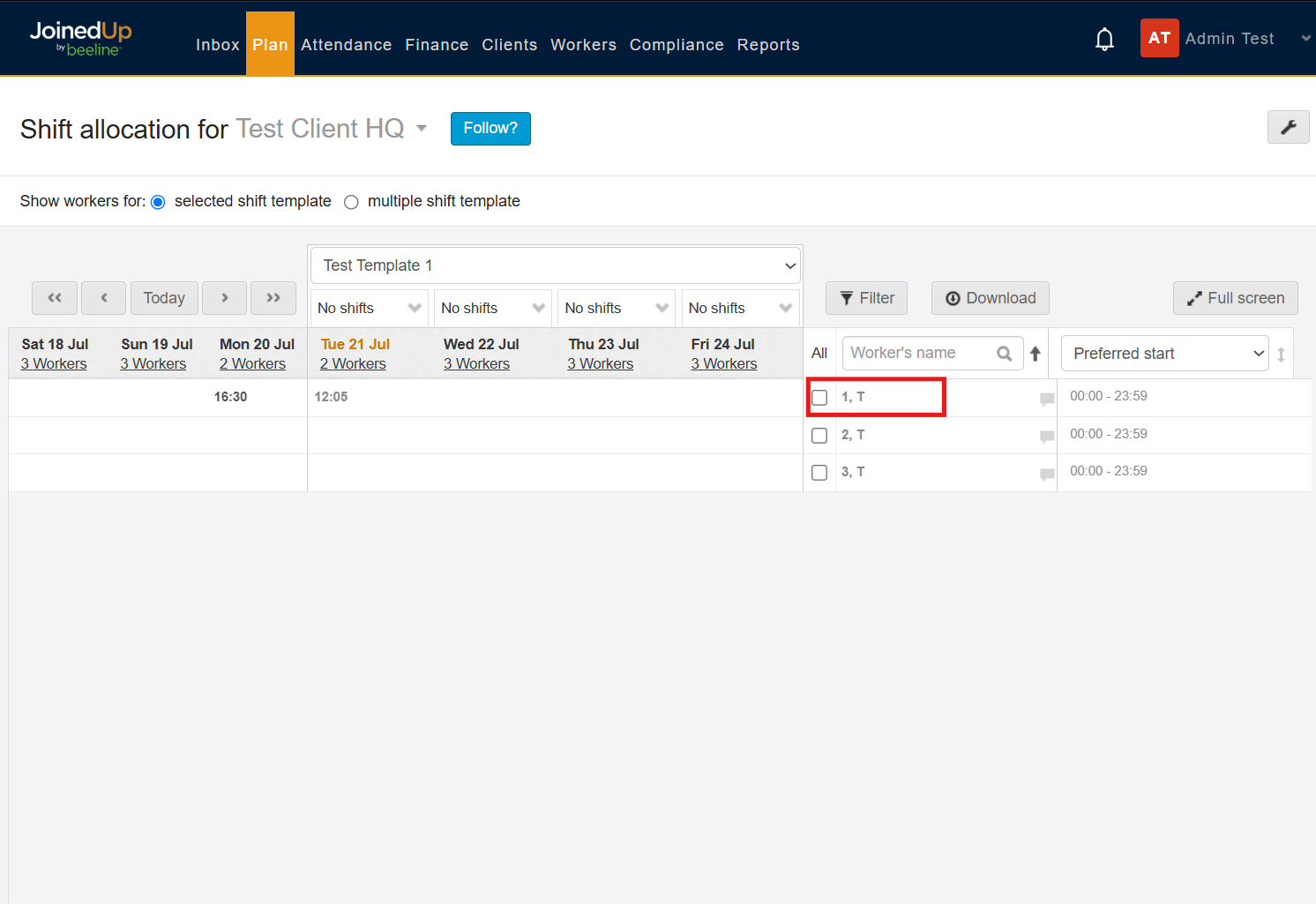Jump back with double-left arrow button
Image resolution: width=1316 pixels, height=904 pixels.
[x=55, y=298]
